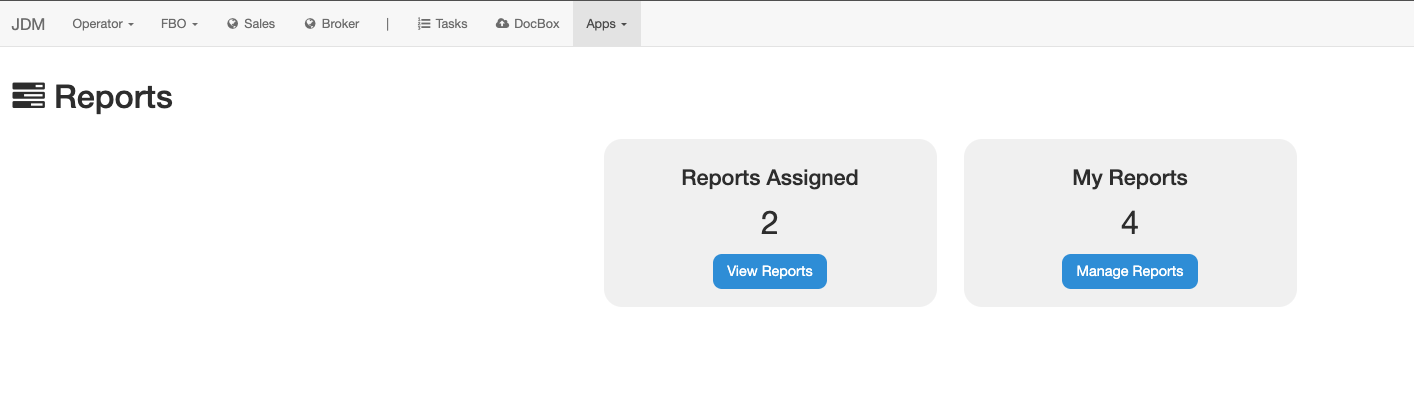Click the JDM brand link
1414x400 pixels.
pos(28,24)
